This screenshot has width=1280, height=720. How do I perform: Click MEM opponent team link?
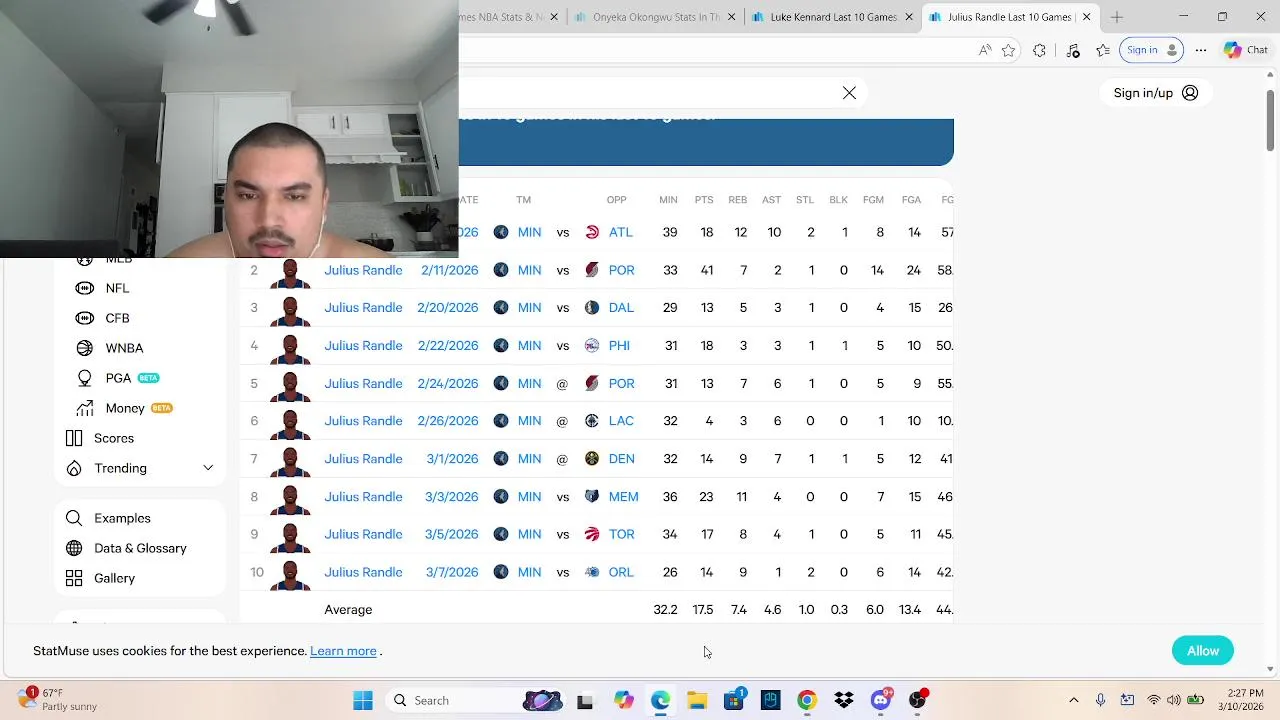(x=623, y=497)
